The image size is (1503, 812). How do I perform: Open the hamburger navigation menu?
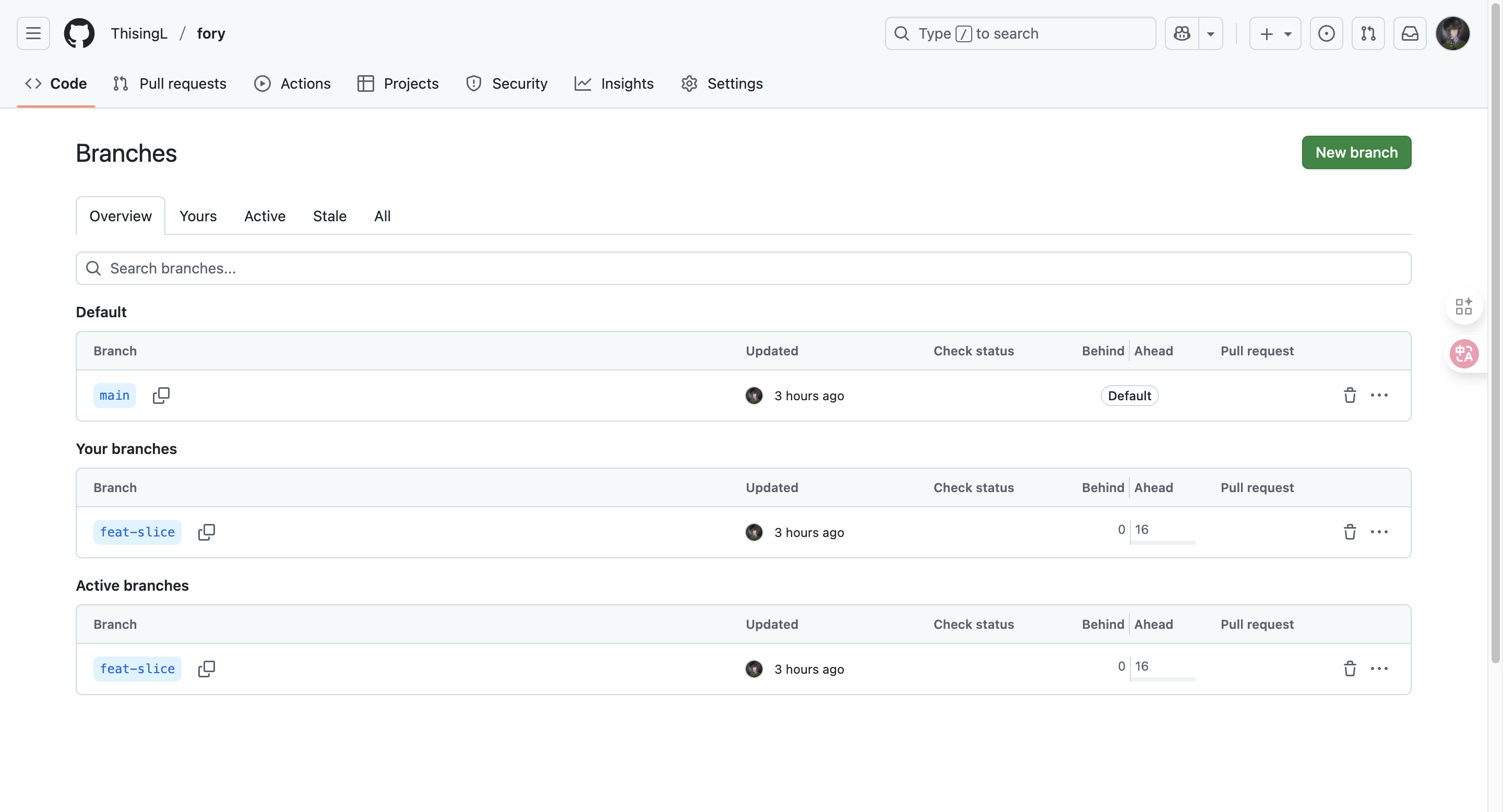[33, 33]
